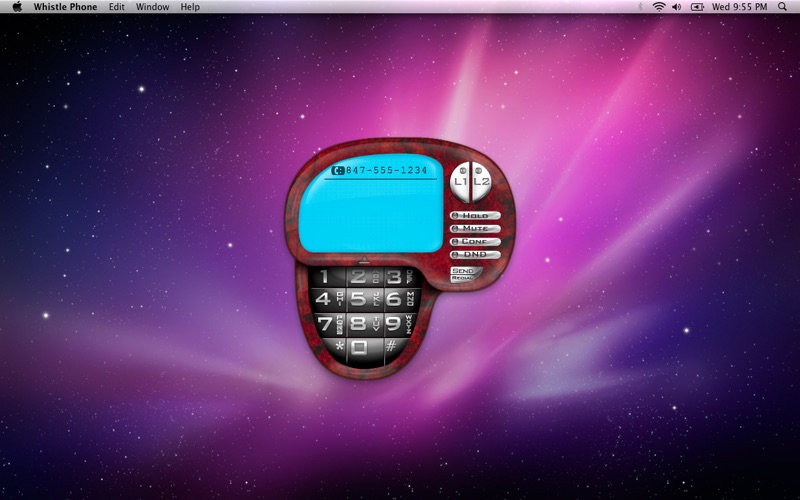
Task: Open Spotlight search in menu bar
Action: pos(782,7)
